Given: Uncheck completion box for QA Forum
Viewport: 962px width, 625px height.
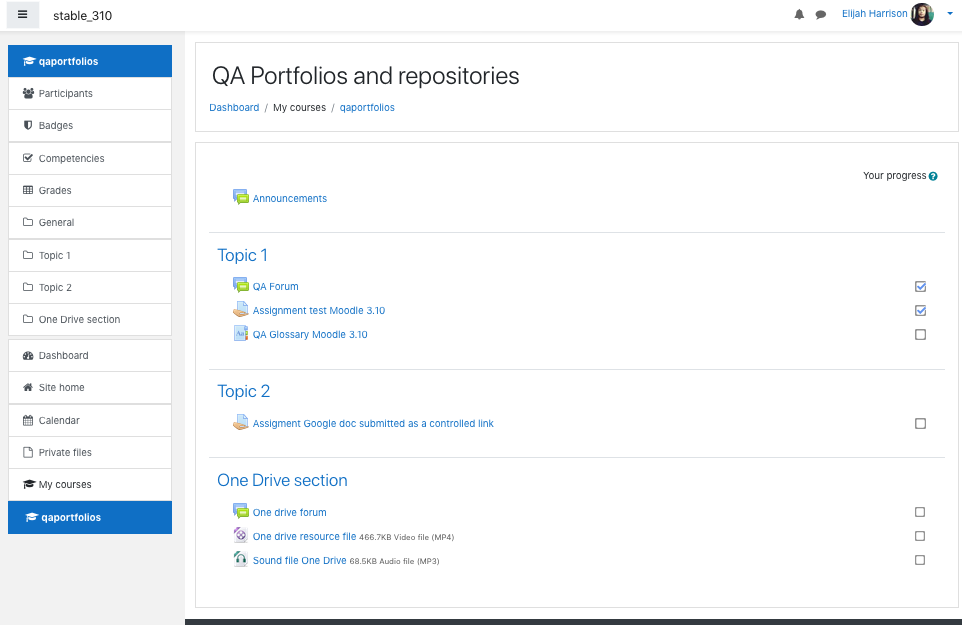Looking at the screenshot, I should 920,286.
